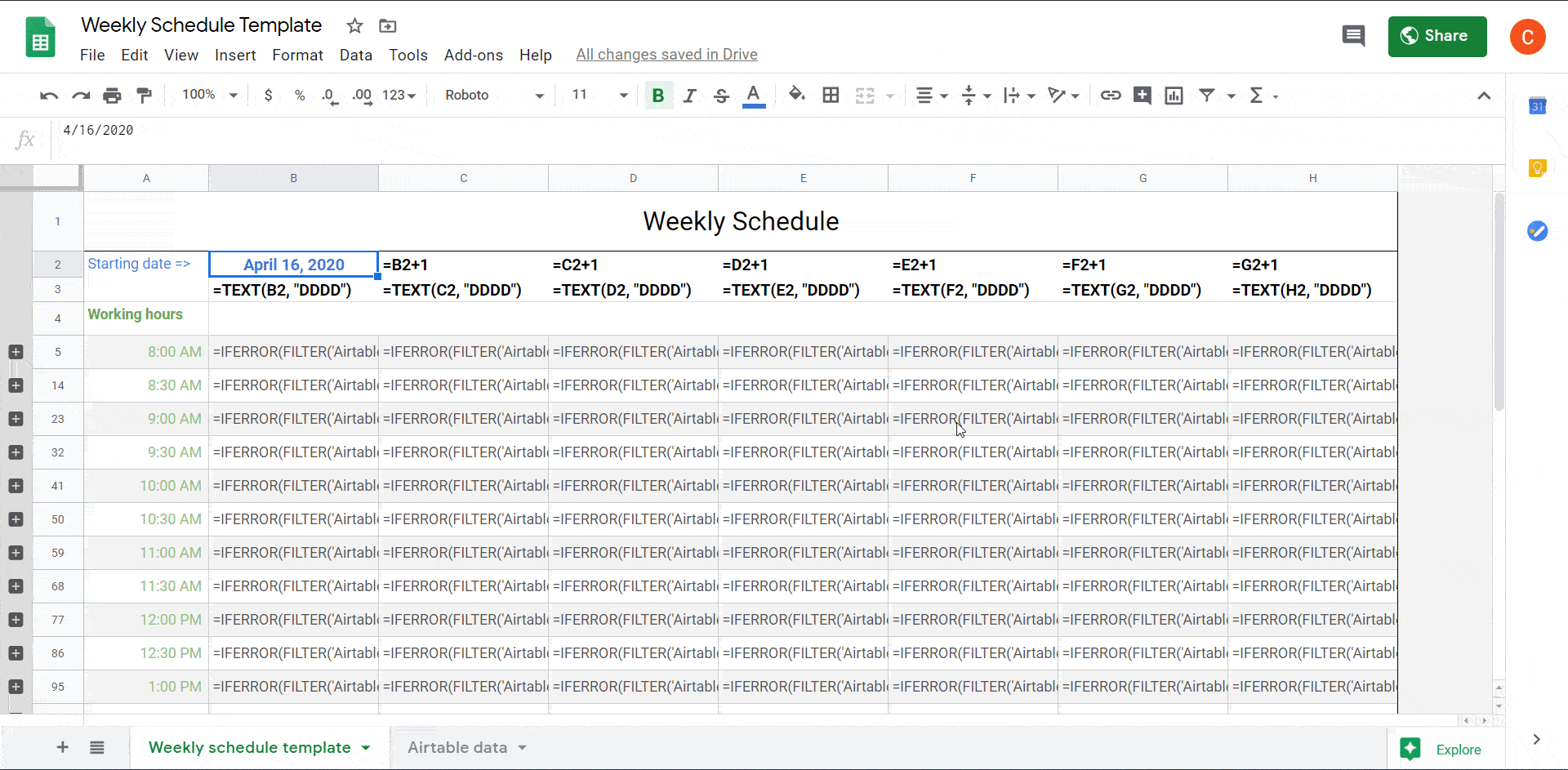This screenshot has height=770, width=1568.
Task: Add a new sheet
Action: pyautogui.click(x=62, y=747)
